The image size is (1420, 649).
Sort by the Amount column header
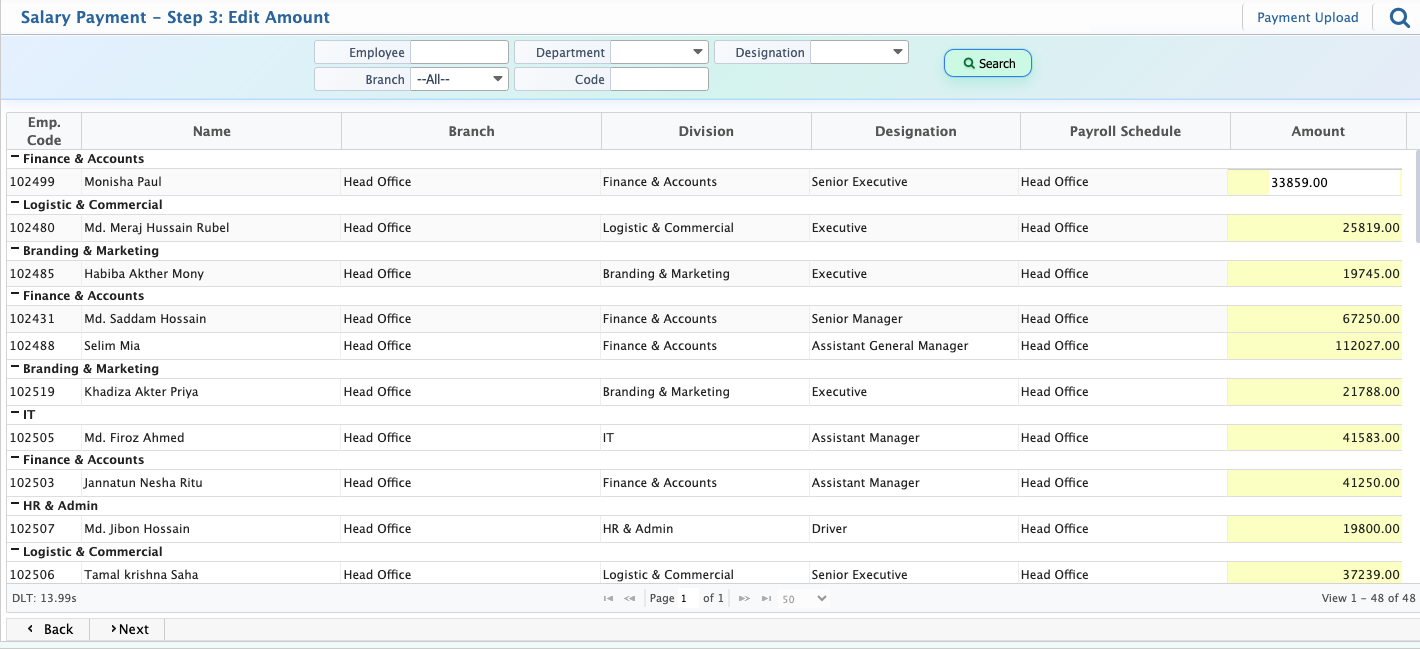point(1317,131)
